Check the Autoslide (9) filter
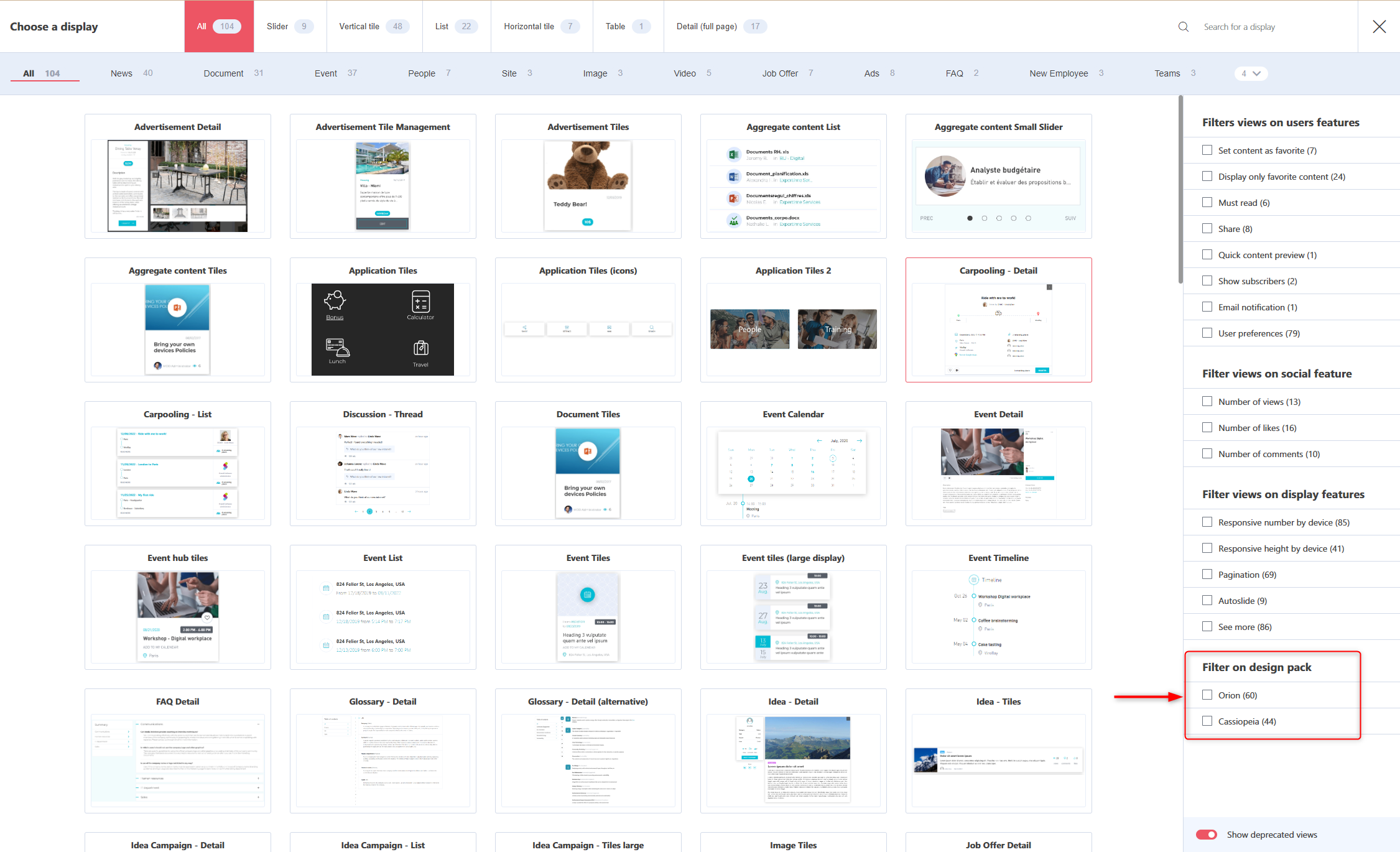 [x=1207, y=600]
